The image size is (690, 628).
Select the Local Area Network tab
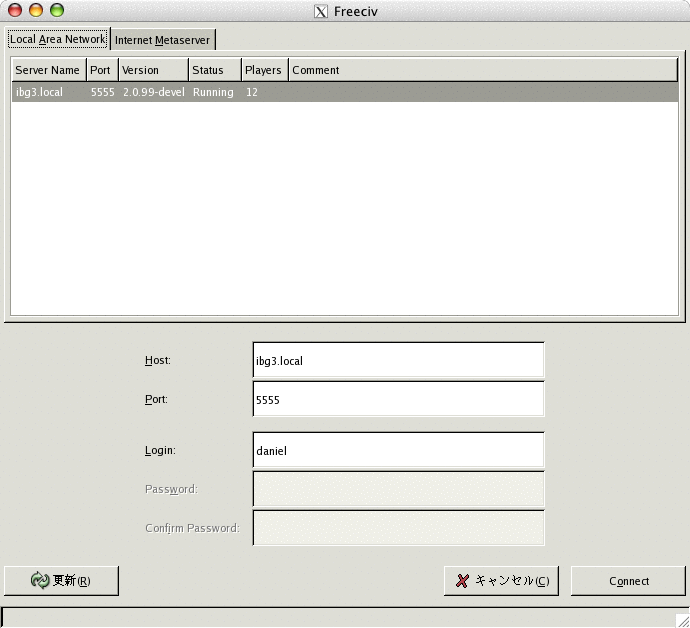(58, 39)
